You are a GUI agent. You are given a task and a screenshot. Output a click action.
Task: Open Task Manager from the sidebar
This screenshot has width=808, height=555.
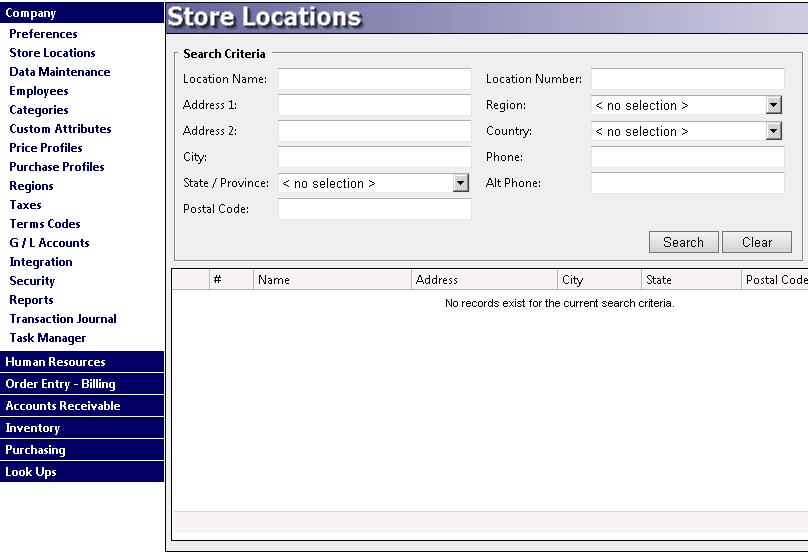tap(48, 338)
